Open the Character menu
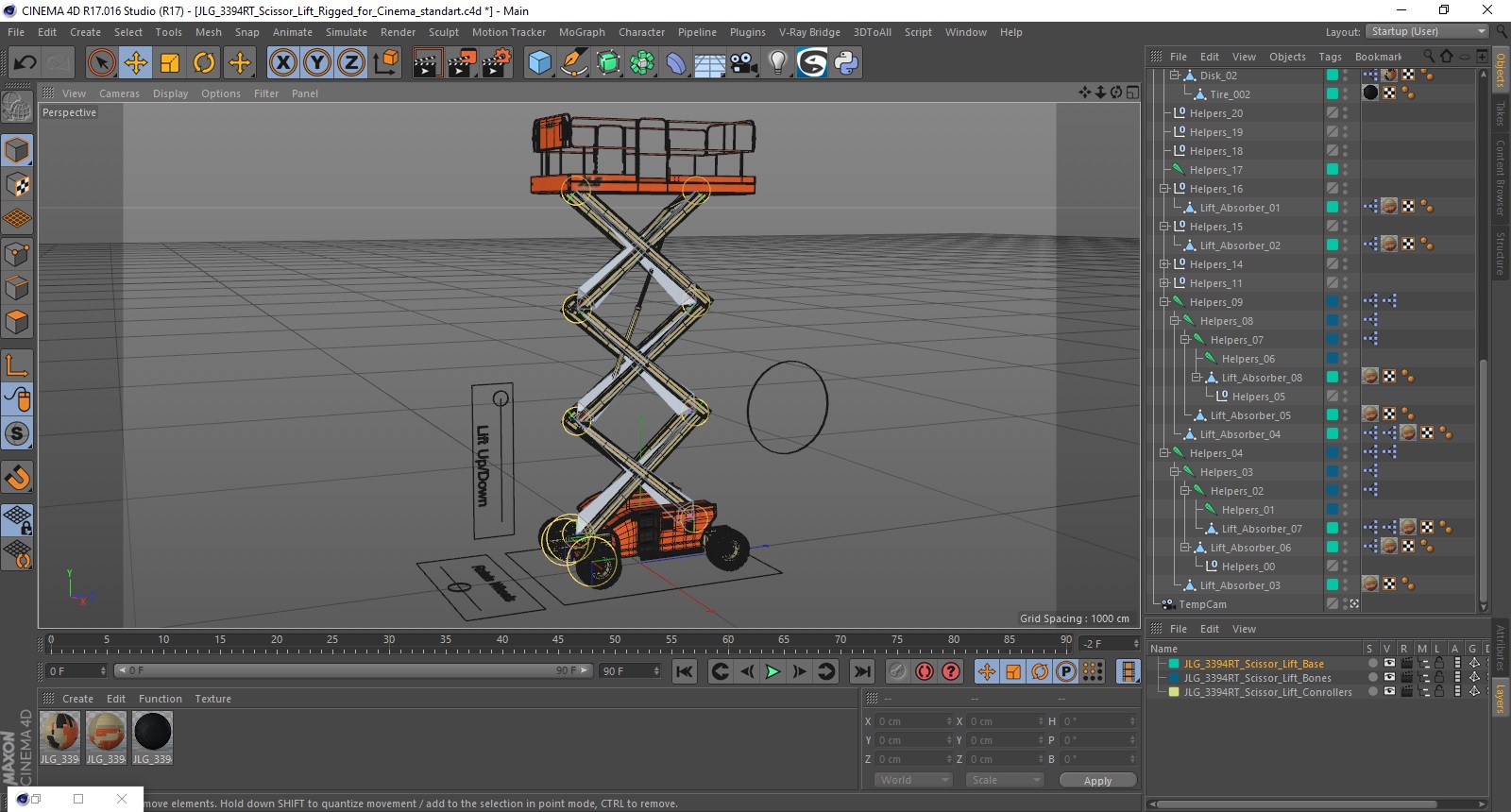 pyautogui.click(x=641, y=32)
